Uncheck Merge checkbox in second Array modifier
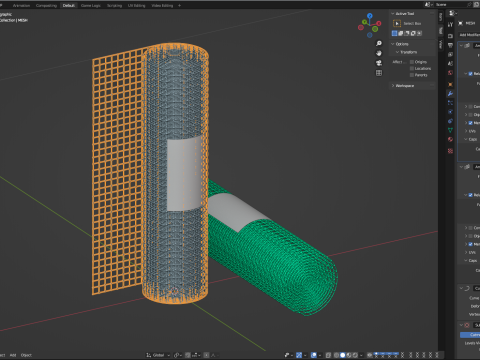480x360 pixels. pos(471,244)
